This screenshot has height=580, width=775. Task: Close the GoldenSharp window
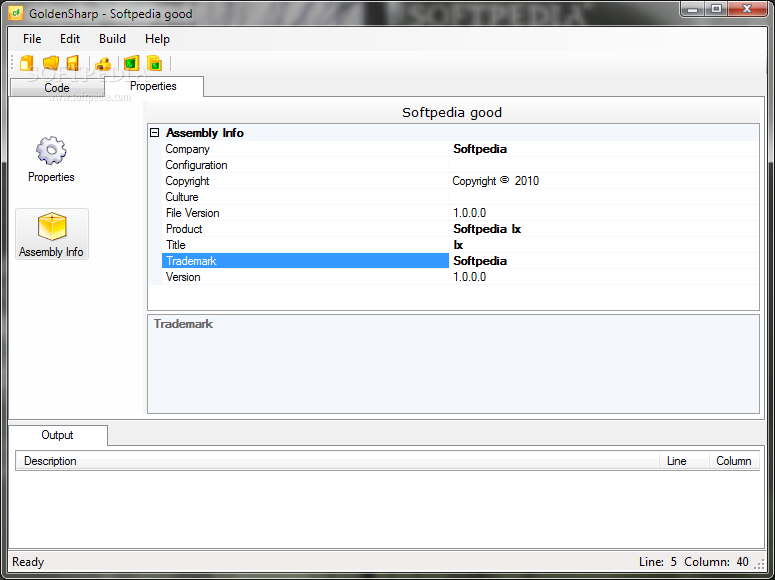pos(748,9)
